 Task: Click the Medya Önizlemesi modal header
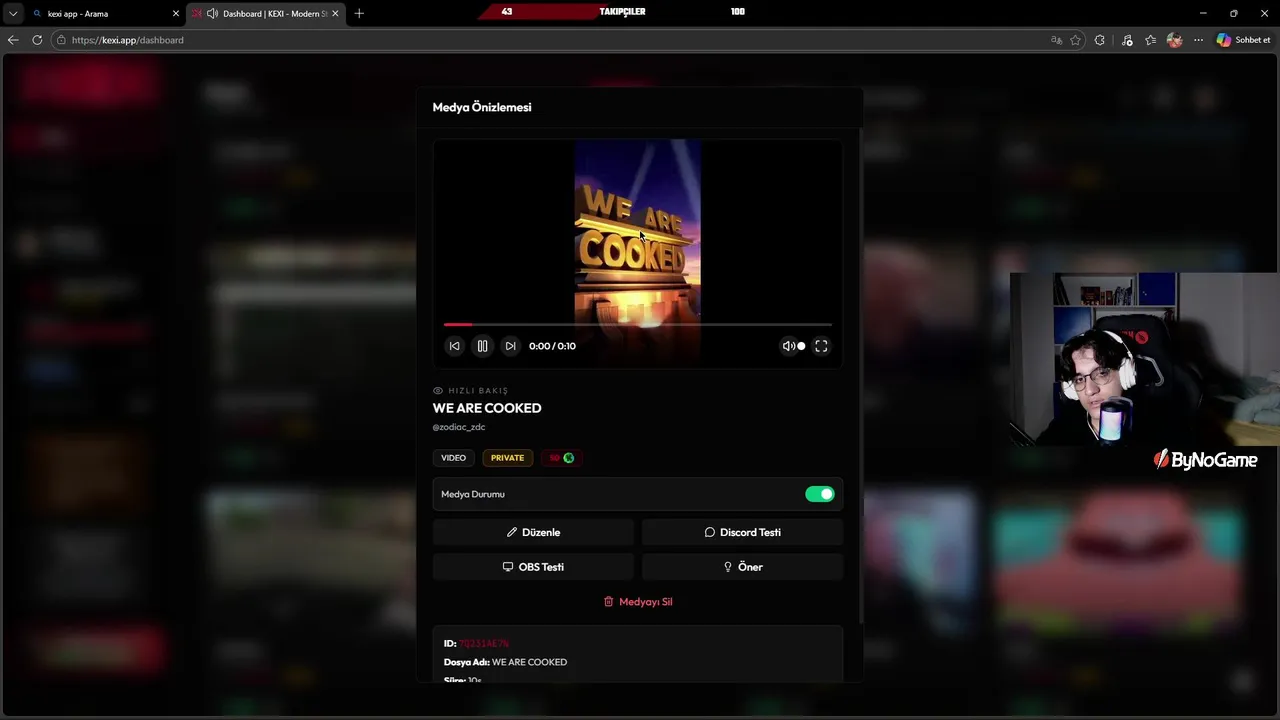[482, 107]
